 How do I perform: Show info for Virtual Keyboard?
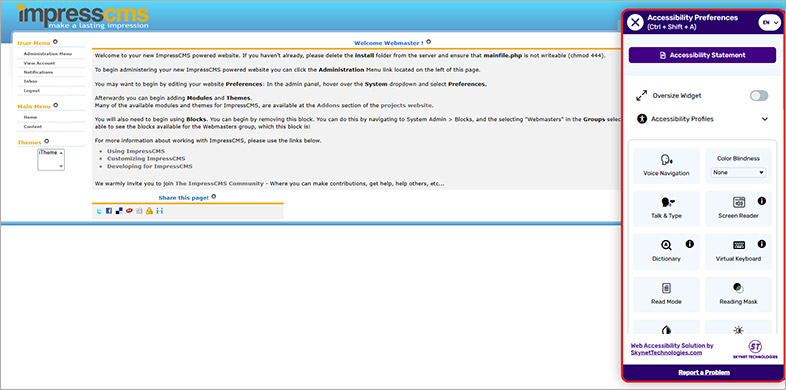click(x=761, y=244)
